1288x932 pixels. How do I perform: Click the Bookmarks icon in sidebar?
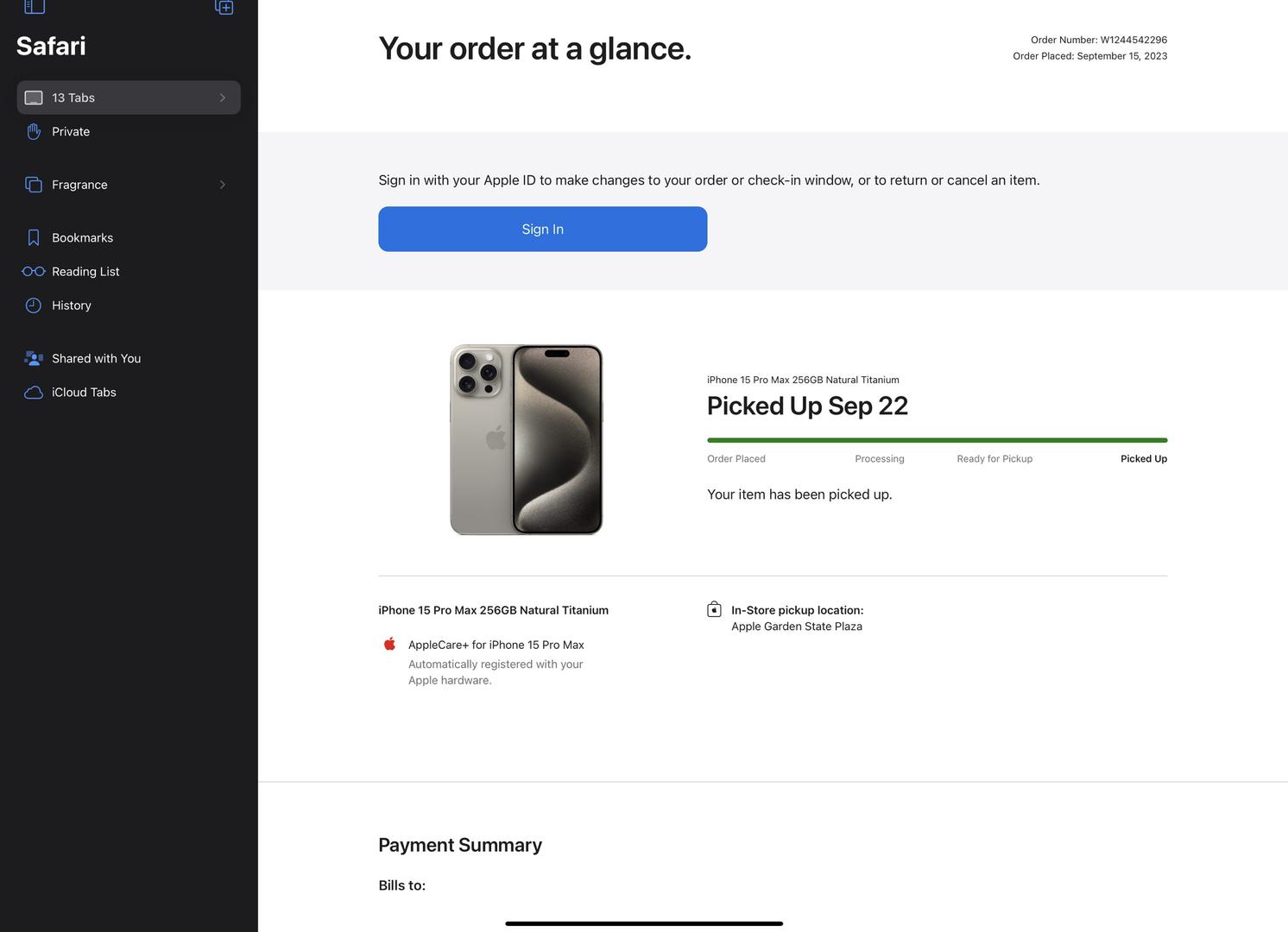pos(34,237)
